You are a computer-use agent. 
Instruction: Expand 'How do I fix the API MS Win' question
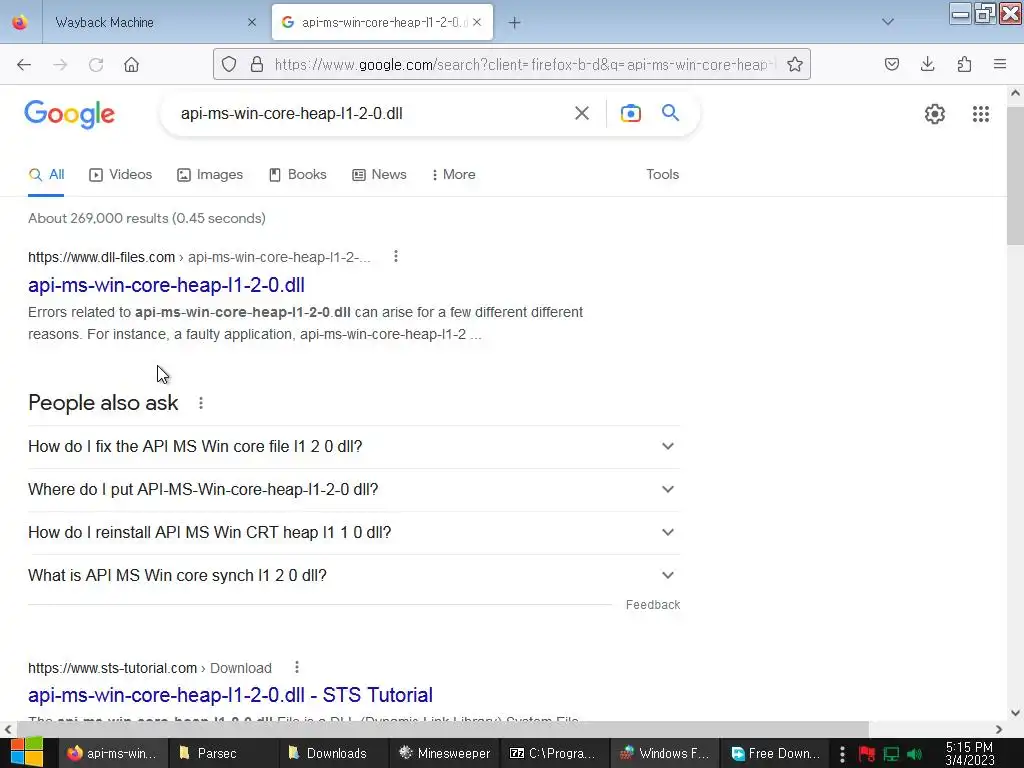click(353, 447)
